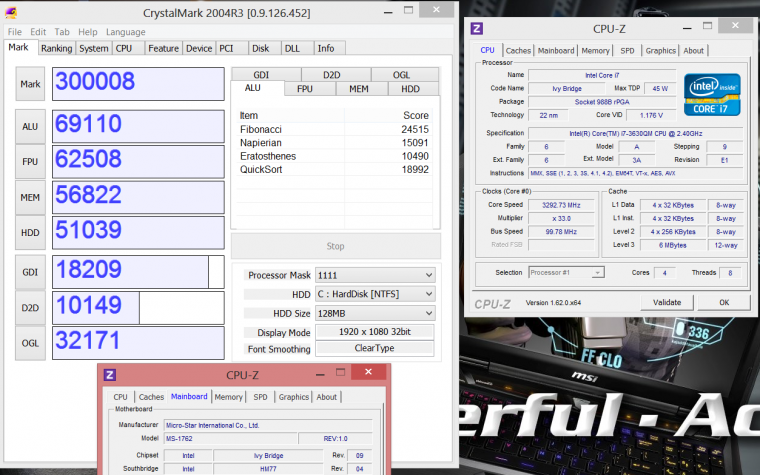The image size is (760, 475).
Task: Click the Validate button in CPU-Z
Action: [667, 302]
